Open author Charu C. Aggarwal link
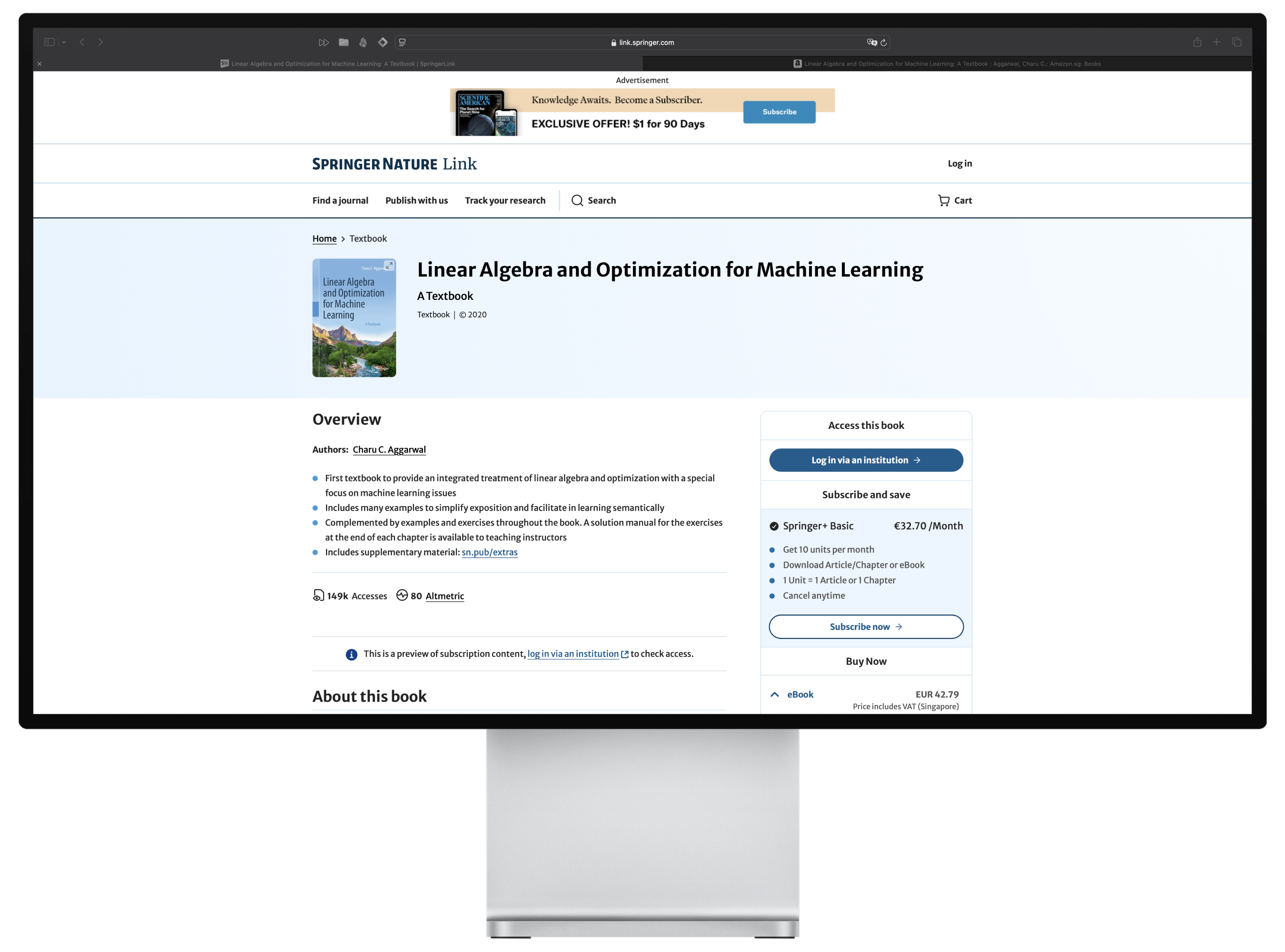The width and height of the screenshot is (1285, 952). [389, 449]
